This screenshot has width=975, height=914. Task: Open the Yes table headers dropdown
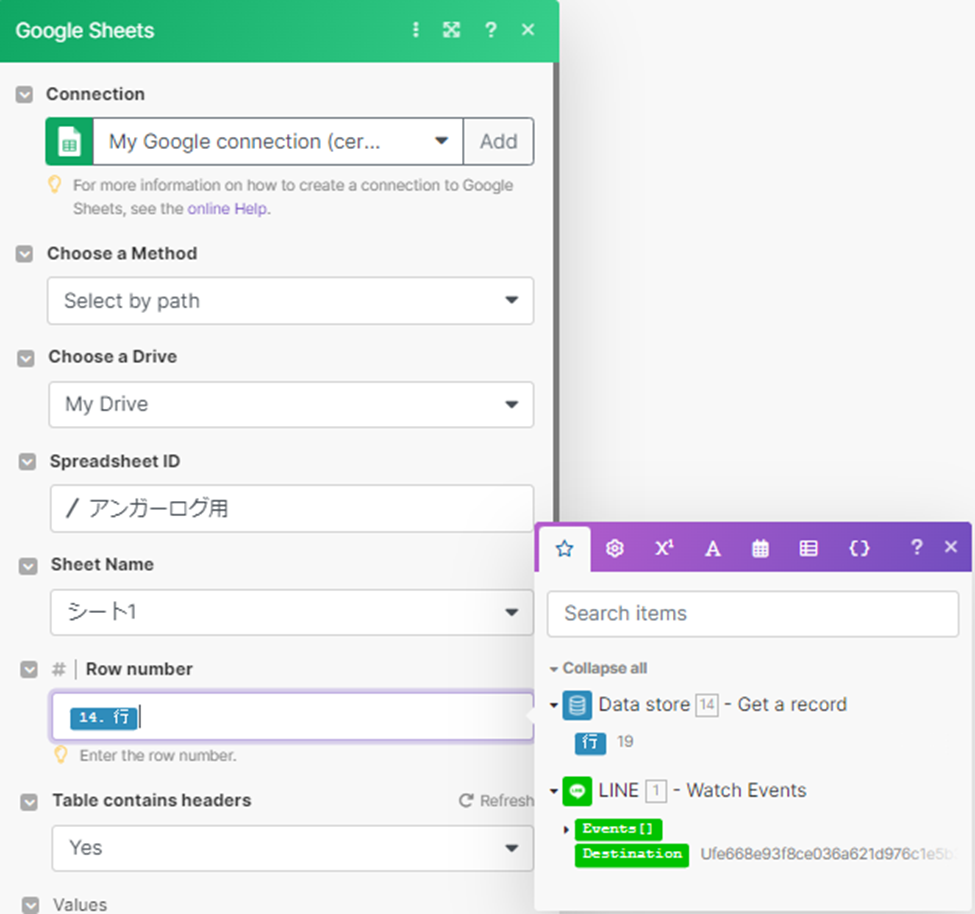293,848
